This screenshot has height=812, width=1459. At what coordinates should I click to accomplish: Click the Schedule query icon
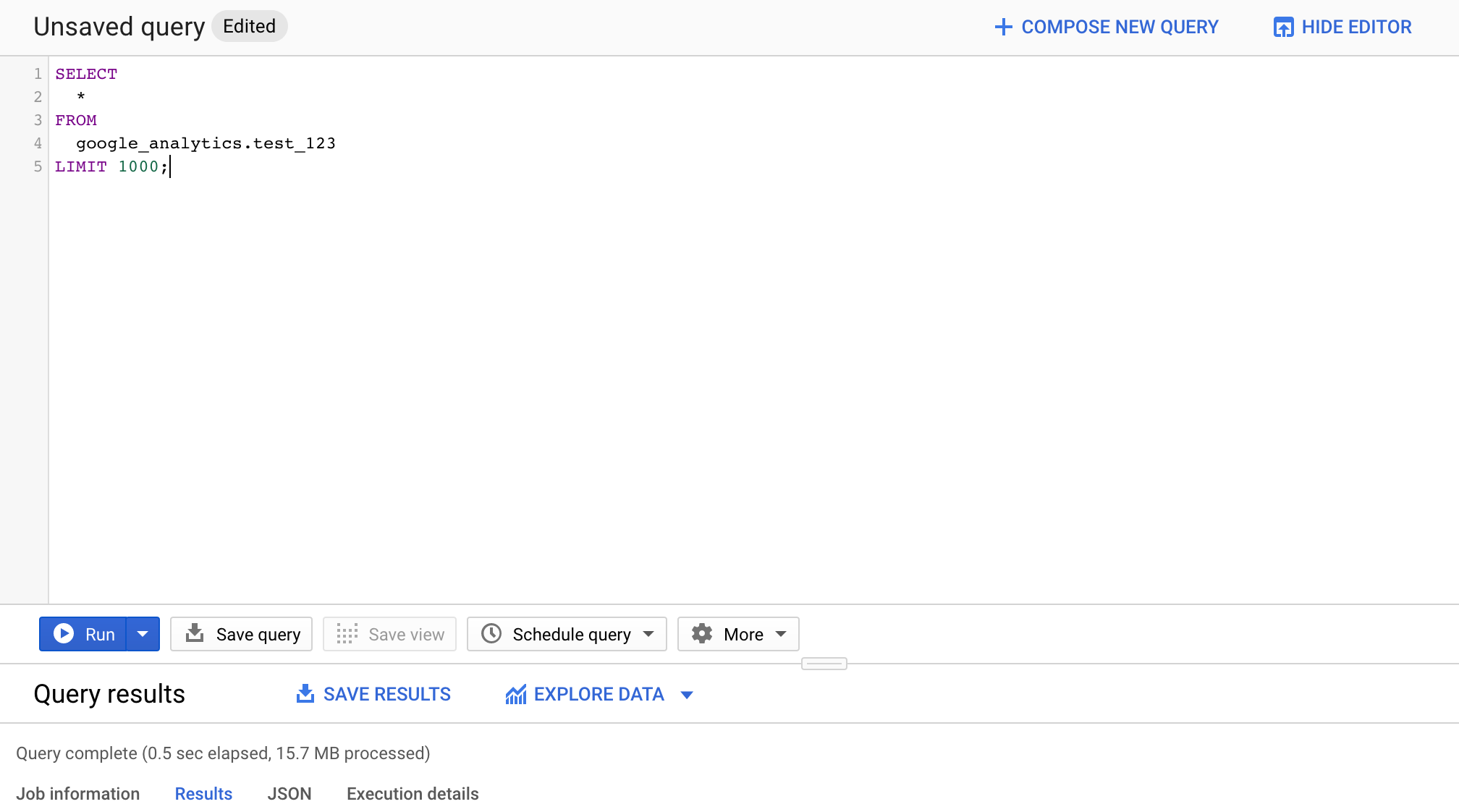pos(490,634)
